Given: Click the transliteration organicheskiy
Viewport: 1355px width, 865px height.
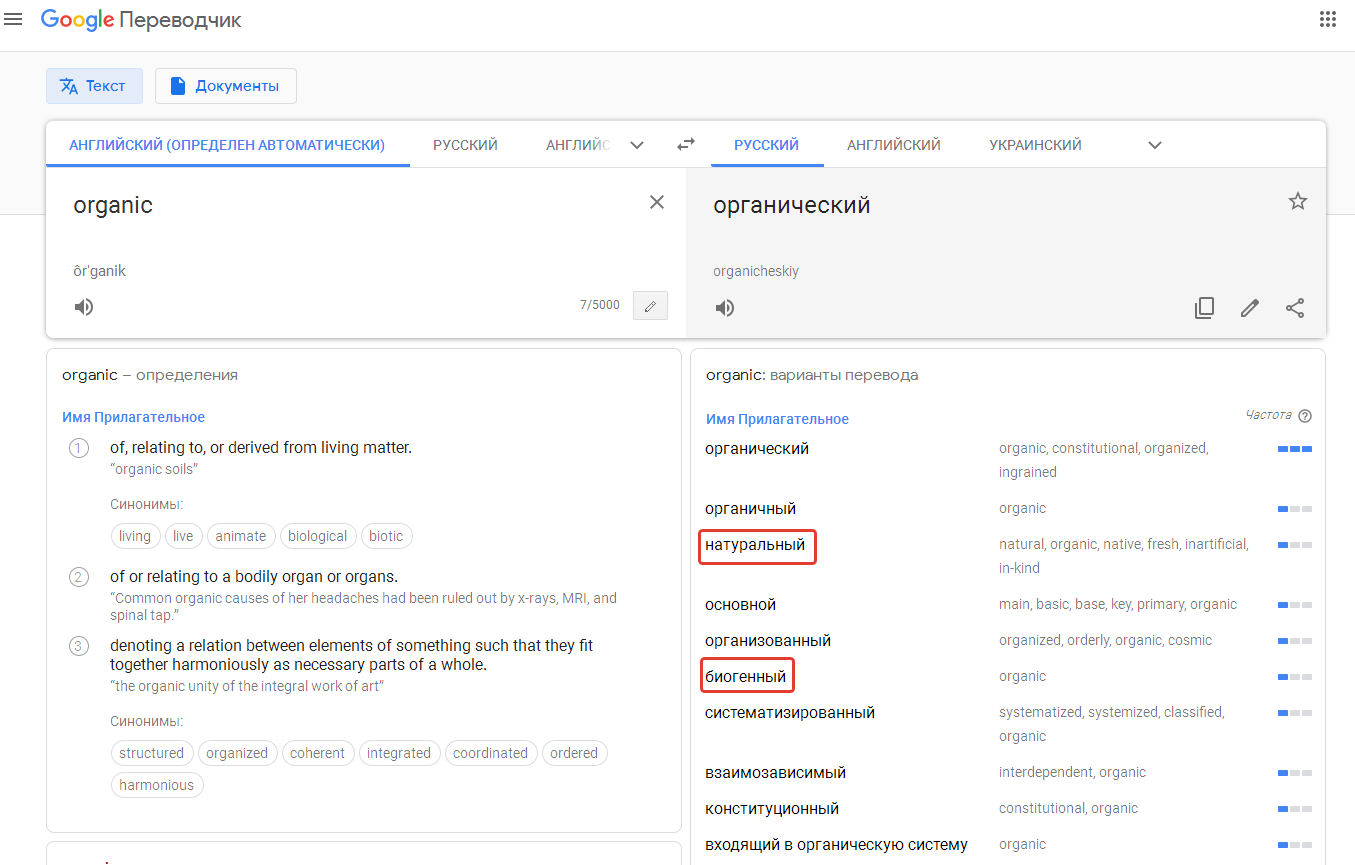Looking at the screenshot, I should pyautogui.click(x=756, y=272).
